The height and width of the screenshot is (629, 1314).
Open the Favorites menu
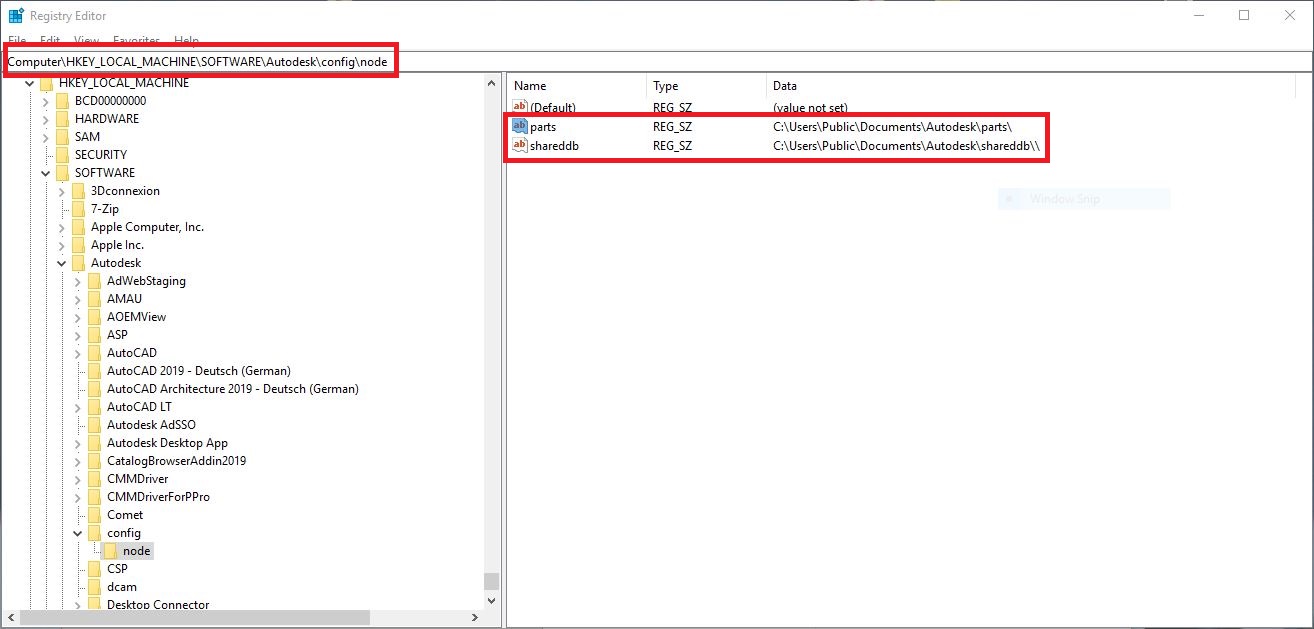136,41
